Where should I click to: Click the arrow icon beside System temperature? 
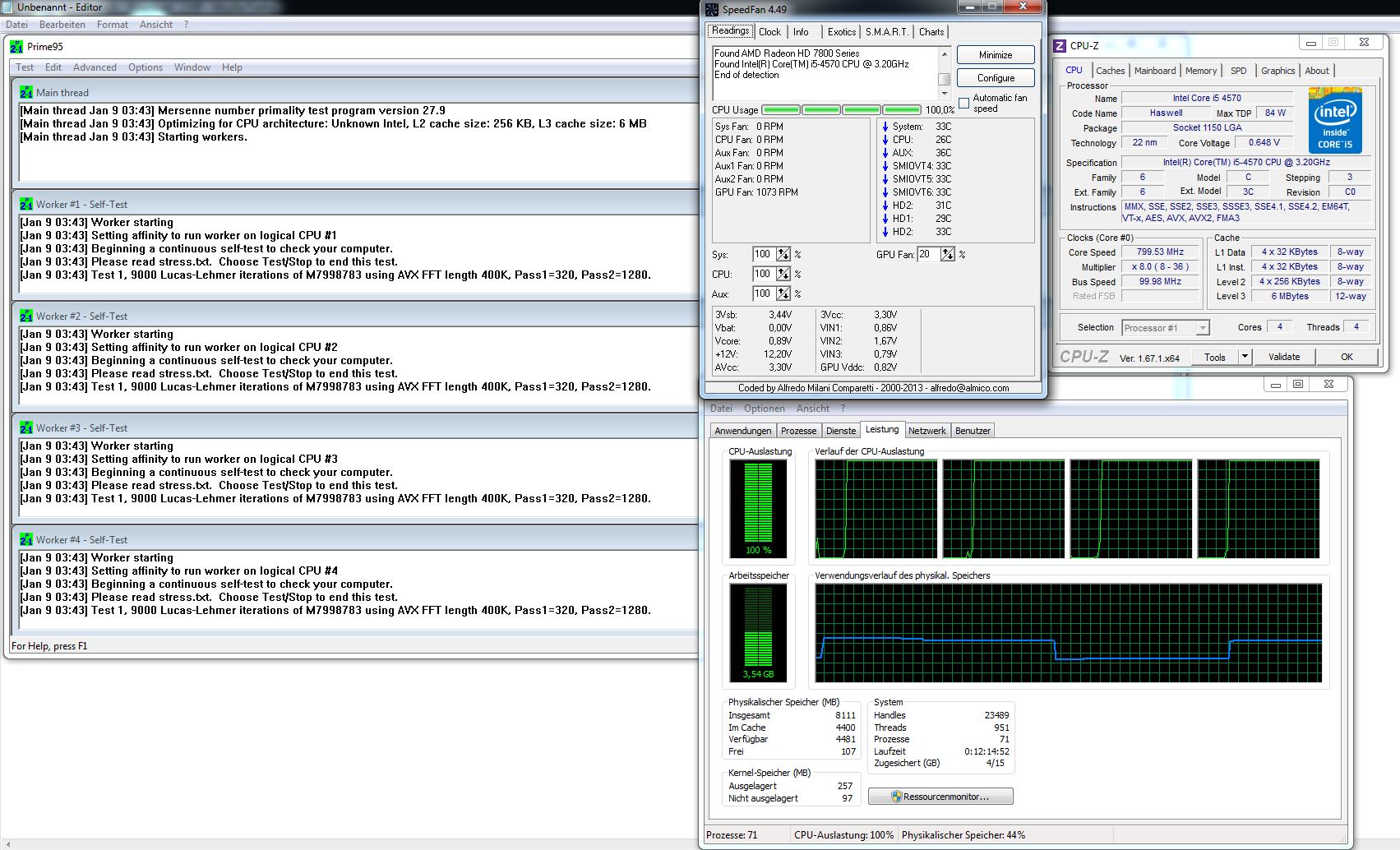[x=885, y=127]
